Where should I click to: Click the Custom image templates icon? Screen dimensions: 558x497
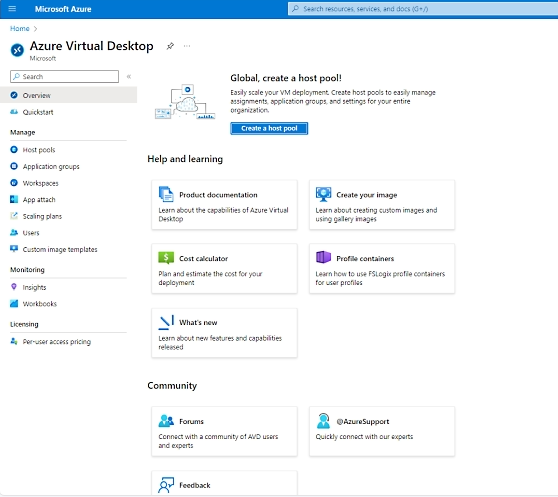point(14,249)
